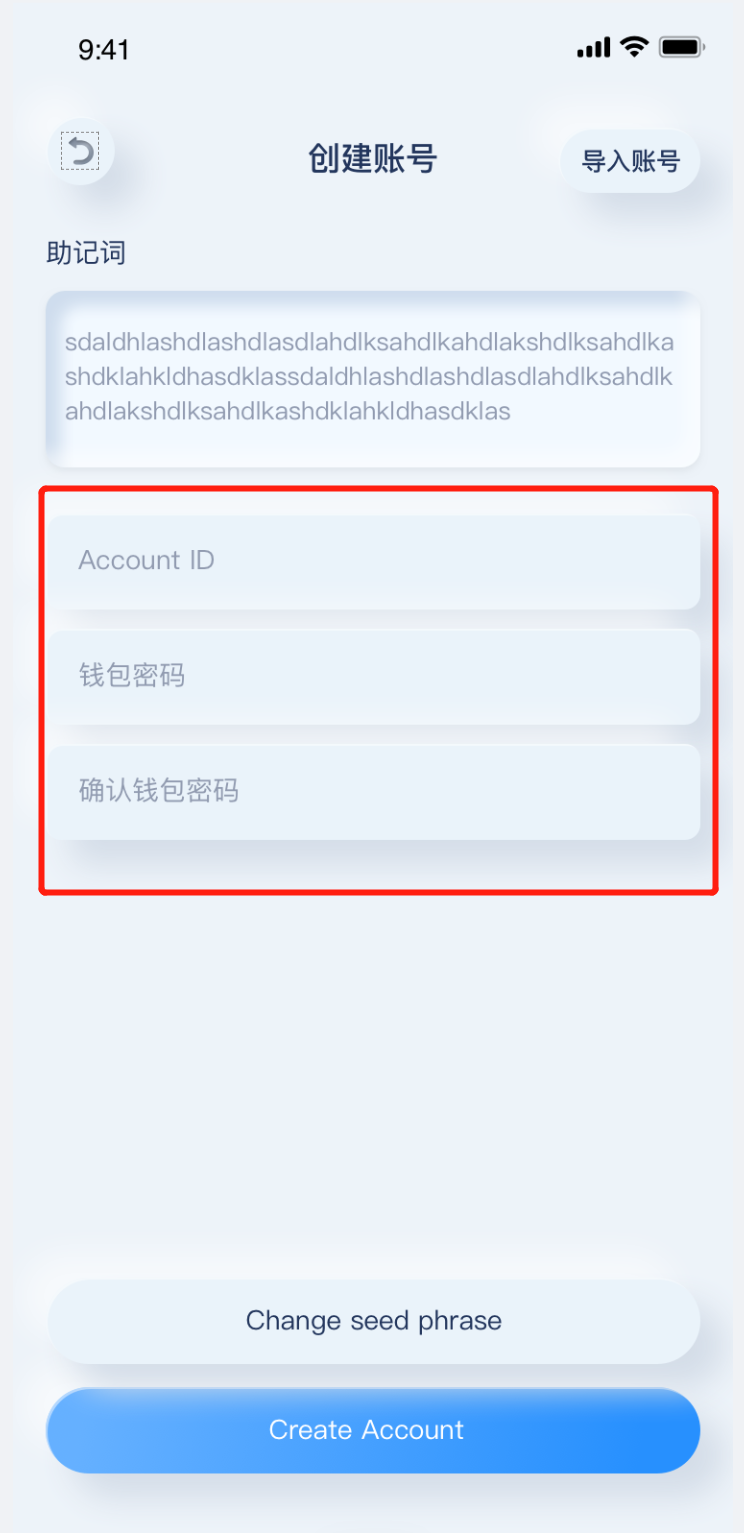Focus the Account ID input field
The width and height of the screenshot is (744, 1533).
[374, 561]
